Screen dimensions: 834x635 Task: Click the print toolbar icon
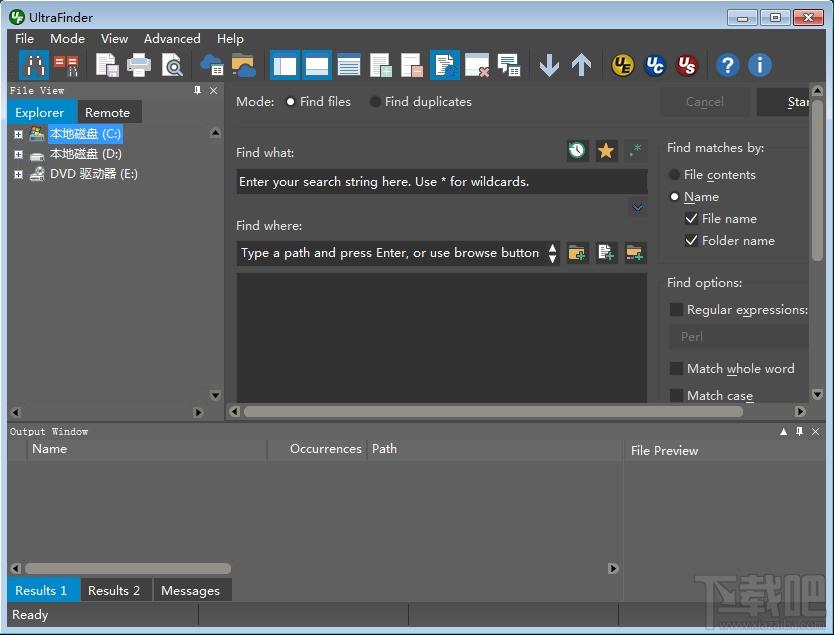(139, 66)
